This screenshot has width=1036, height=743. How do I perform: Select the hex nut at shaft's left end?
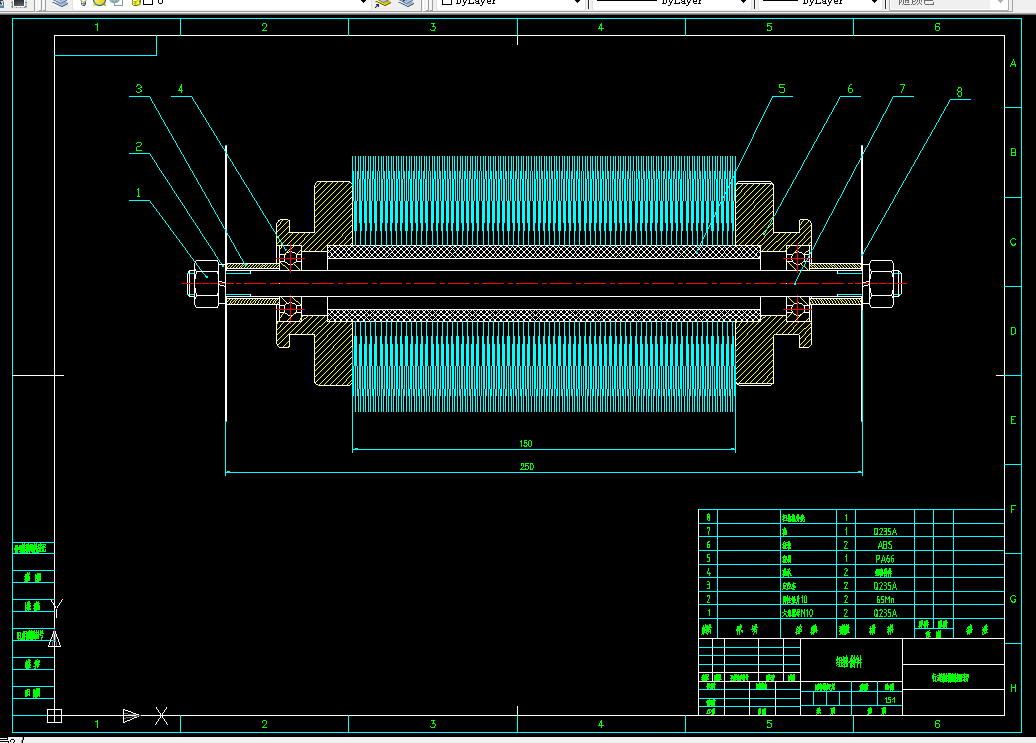pyautogui.click(x=206, y=284)
